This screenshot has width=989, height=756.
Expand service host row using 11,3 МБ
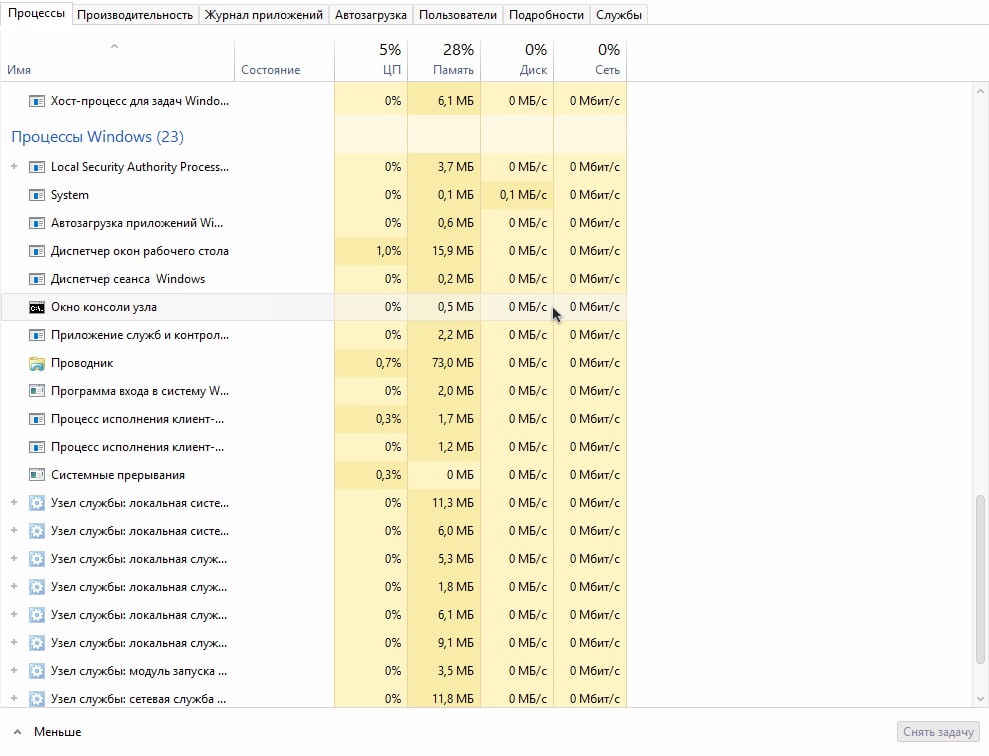(14, 503)
